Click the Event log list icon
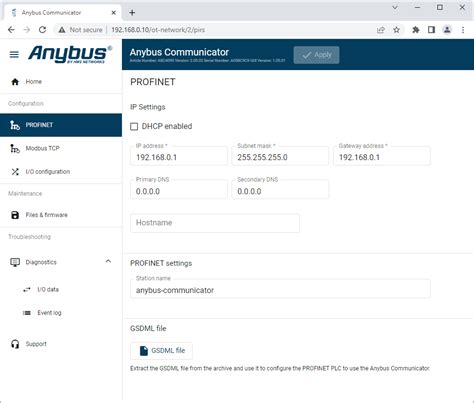 27,313
